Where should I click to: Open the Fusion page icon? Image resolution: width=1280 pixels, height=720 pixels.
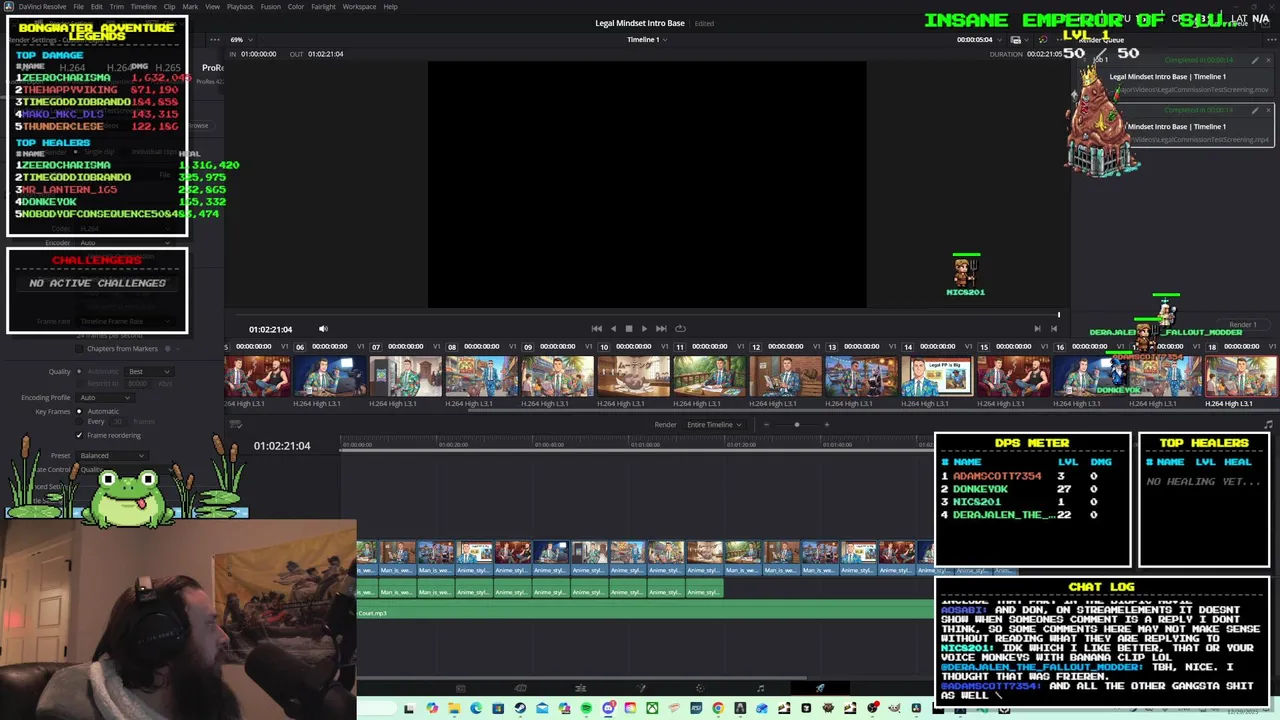[x=641, y=688]
